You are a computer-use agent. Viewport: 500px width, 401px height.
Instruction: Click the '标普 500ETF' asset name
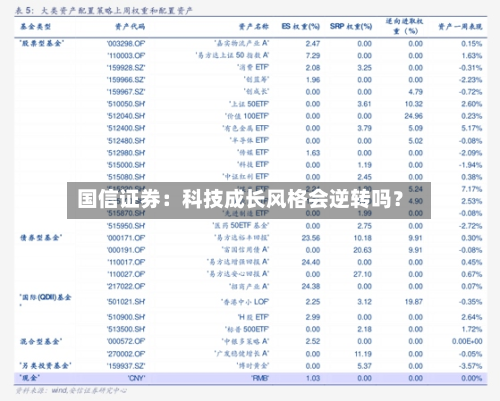pos(247,329)
